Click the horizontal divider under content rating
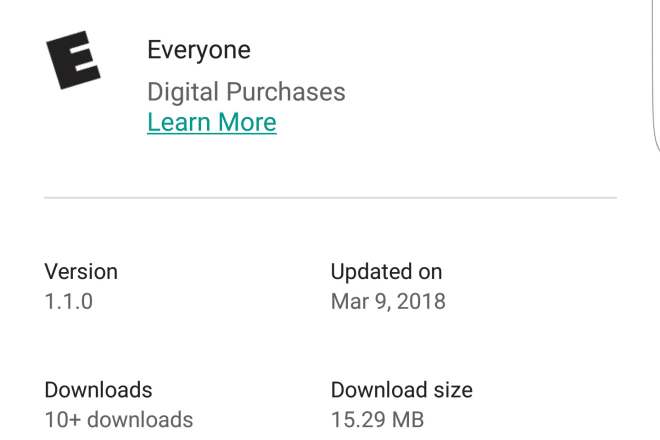Image resolution: width=660 pixels, height=440 pixels. pyautogui.click(x=330, y=197)
